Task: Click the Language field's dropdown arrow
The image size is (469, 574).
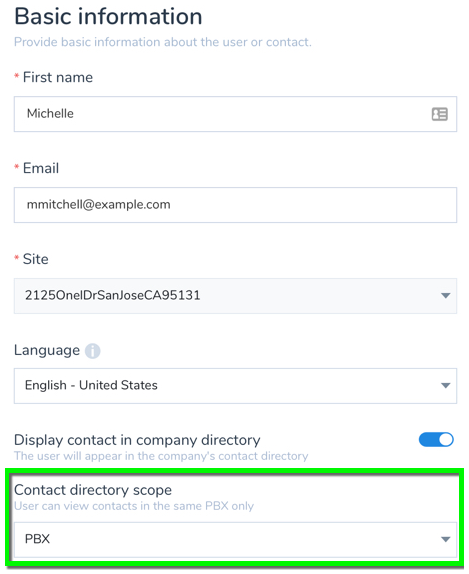Action: tap(445, 385)
